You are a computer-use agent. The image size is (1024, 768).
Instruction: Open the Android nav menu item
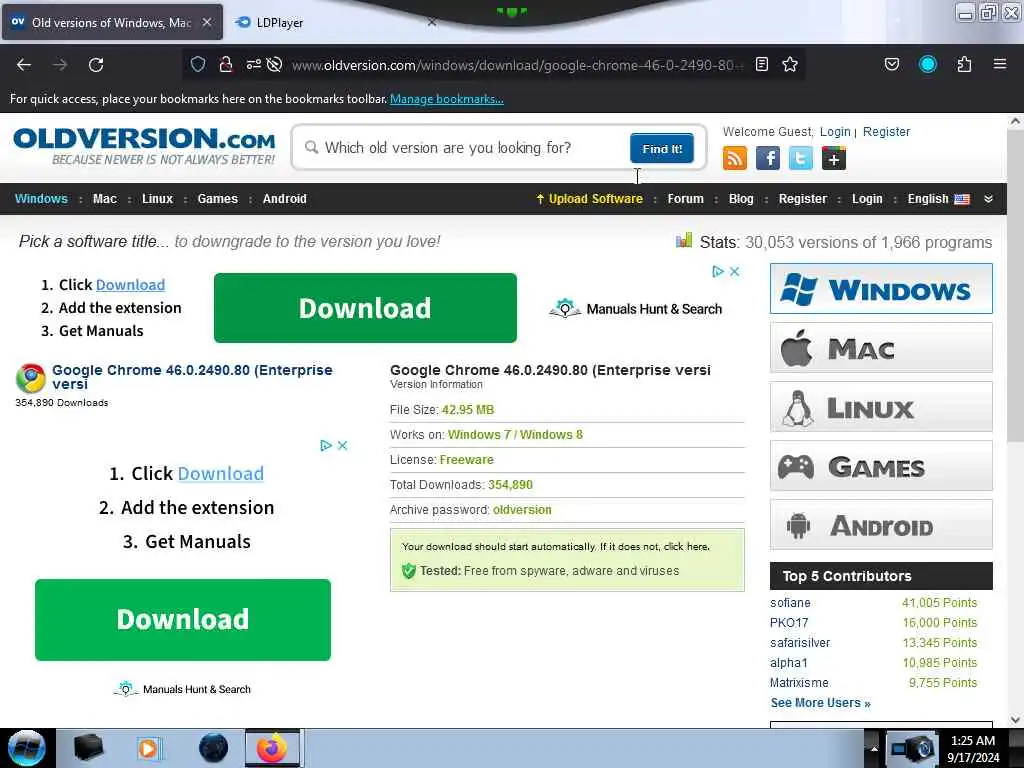coord(284,199)
